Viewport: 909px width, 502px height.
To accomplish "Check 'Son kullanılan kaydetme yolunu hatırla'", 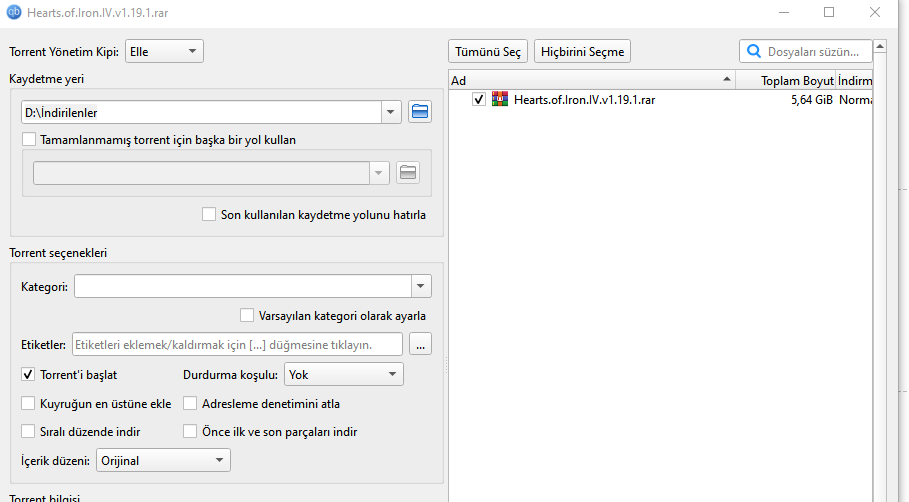I will [209, 214].
